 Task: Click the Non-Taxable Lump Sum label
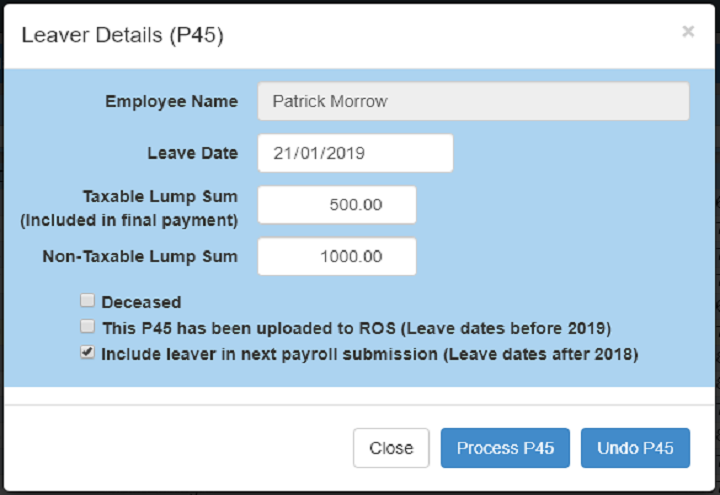pyautogui.click(x=140, y=256)
